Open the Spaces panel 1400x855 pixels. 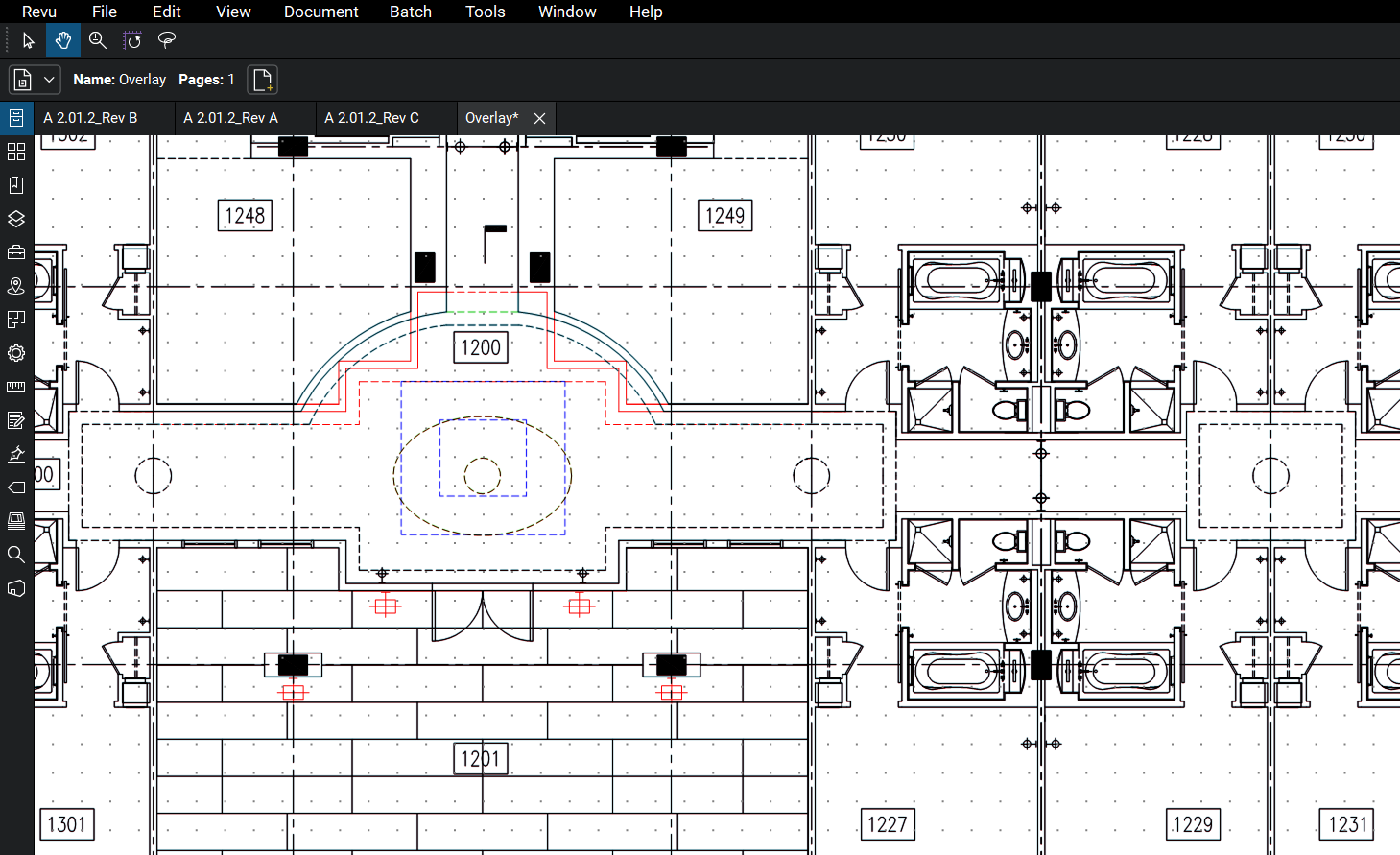tap(16, 285)
